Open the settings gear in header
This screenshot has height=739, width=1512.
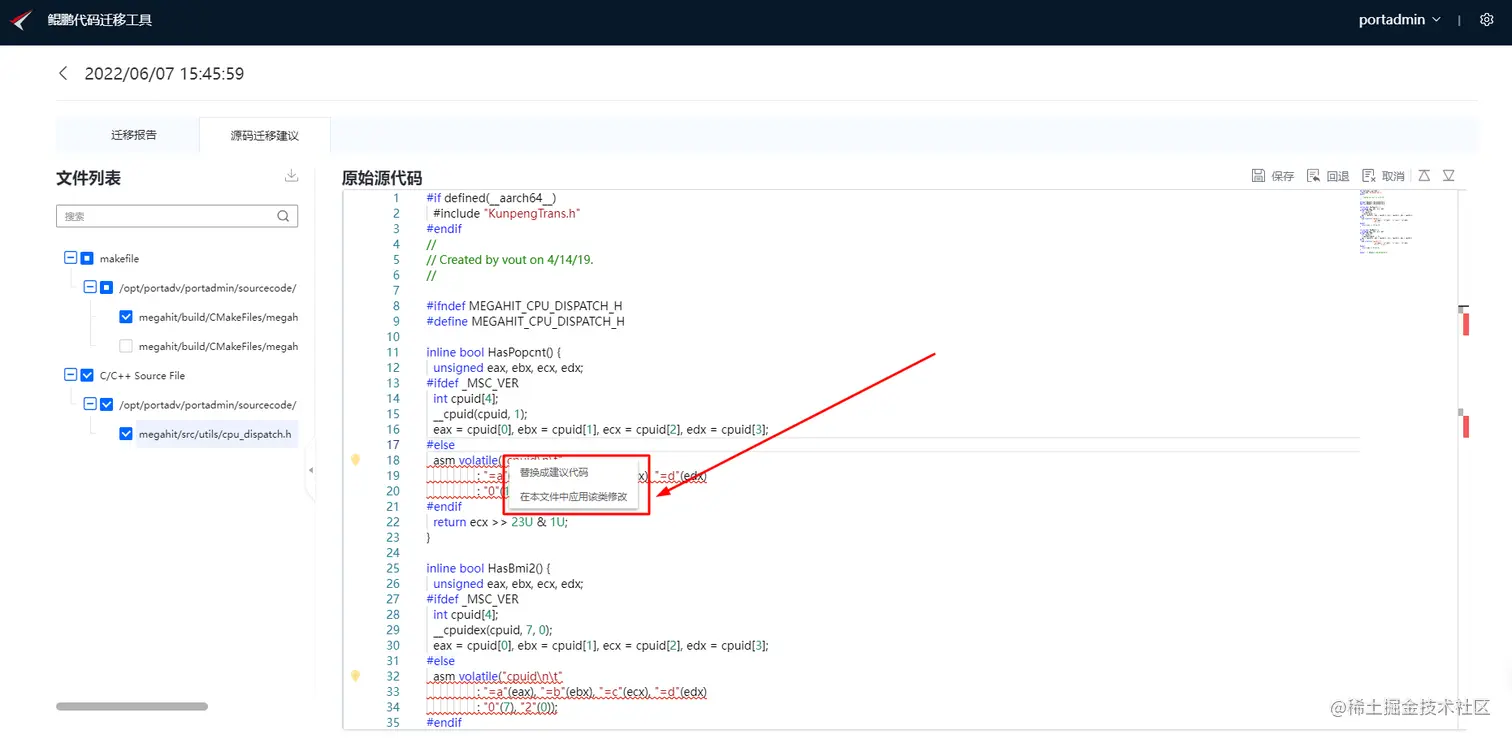pos(1486,20)
